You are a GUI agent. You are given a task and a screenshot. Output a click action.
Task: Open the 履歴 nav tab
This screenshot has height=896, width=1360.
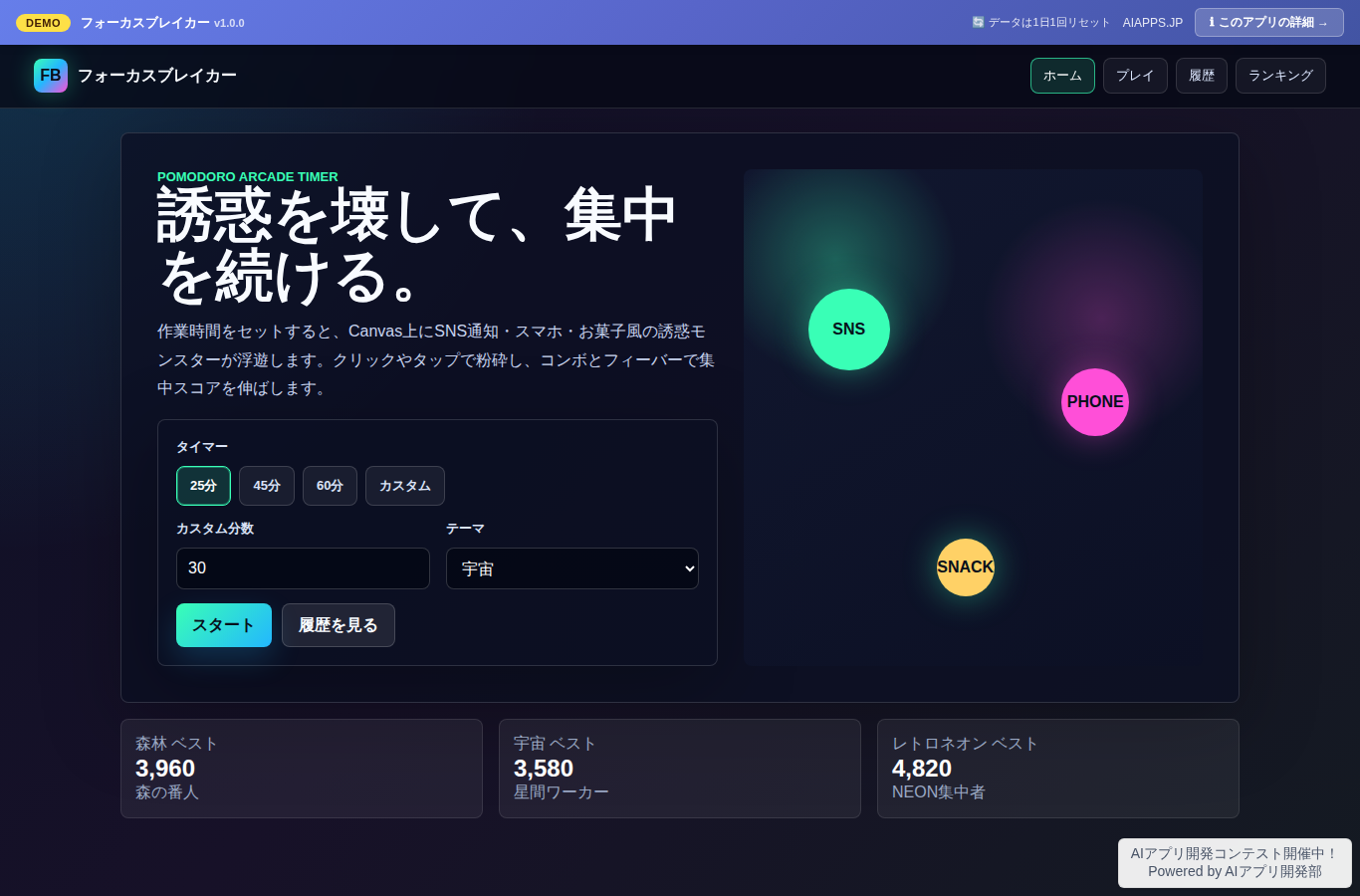point(1202,76)
